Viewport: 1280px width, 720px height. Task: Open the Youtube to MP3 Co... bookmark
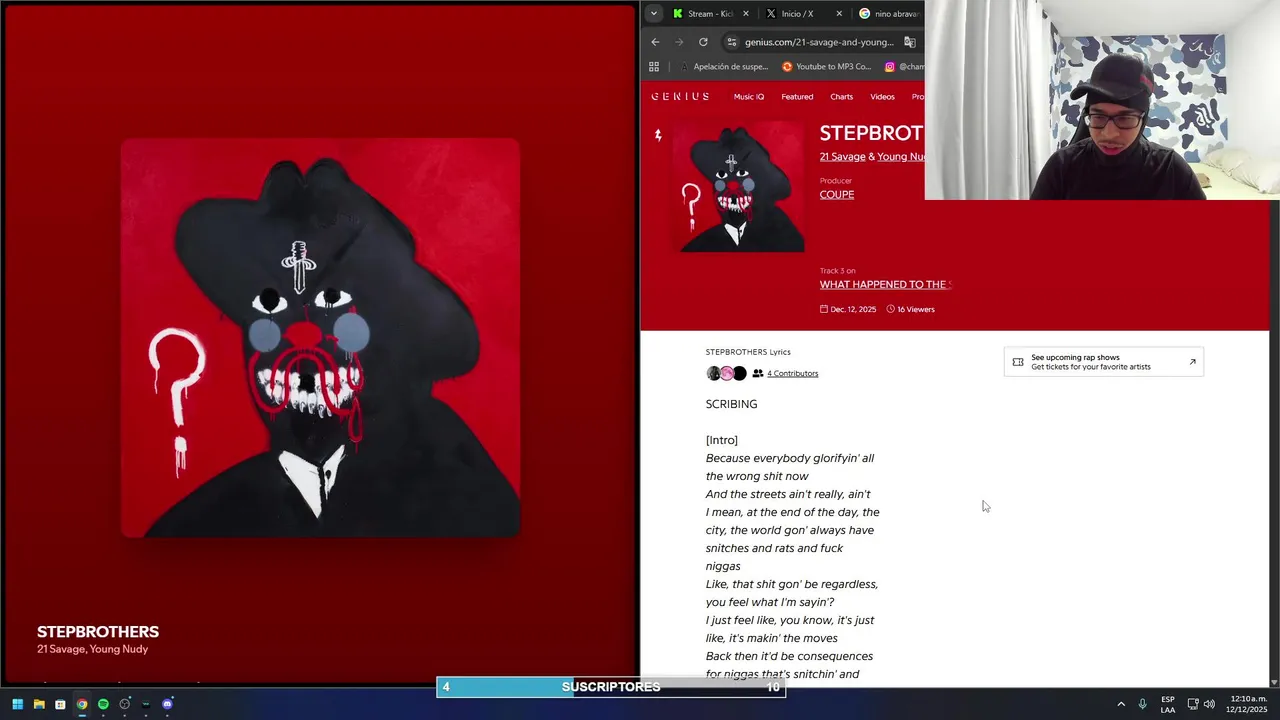826,67
